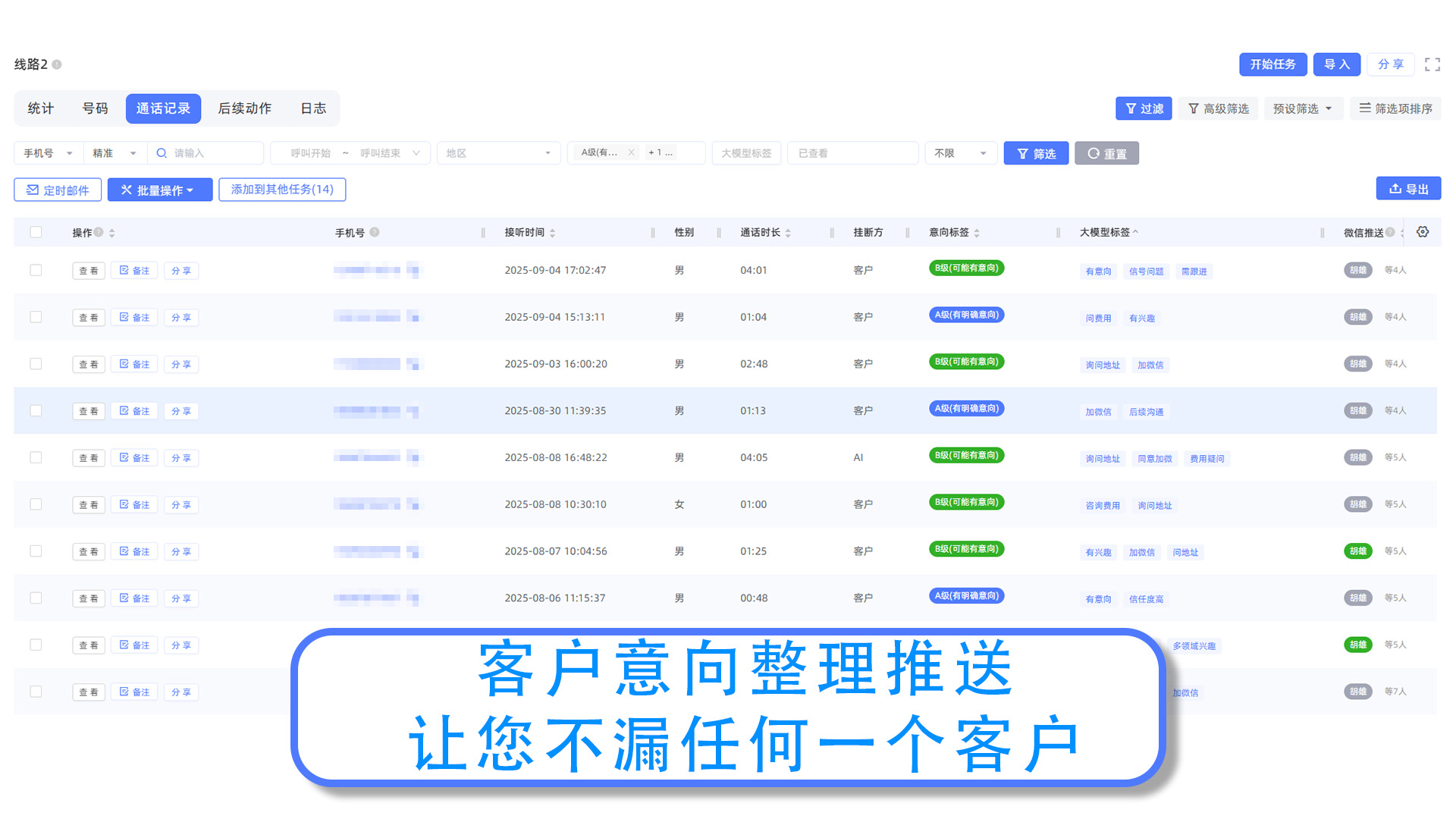Click the 导出 export button
This screenshot has width=1456, height=819.
click(1408, 189)
